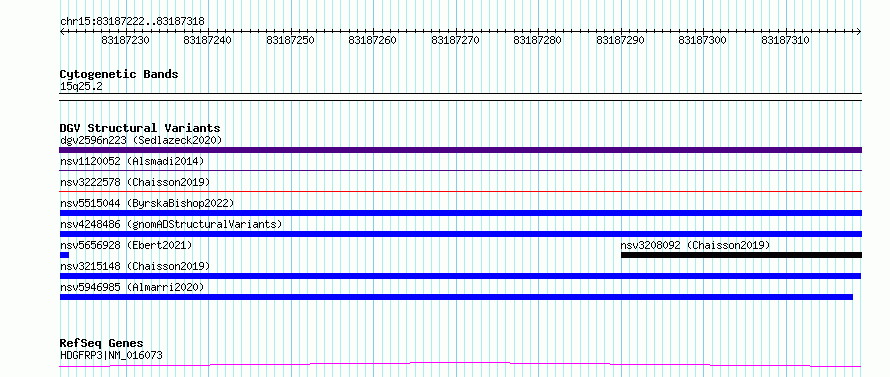This screenshot has width=890, height=377.
Task: Click the thin red nsv3222578 variant line
Action: 460,192
